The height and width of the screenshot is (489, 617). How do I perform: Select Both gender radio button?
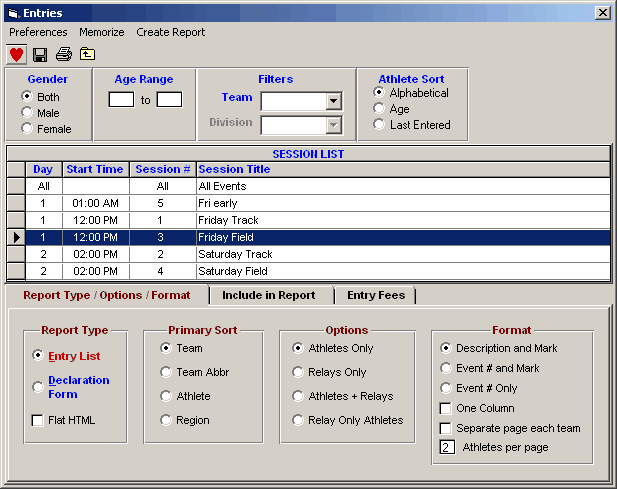pyautogui.click(x=27, y=96)
